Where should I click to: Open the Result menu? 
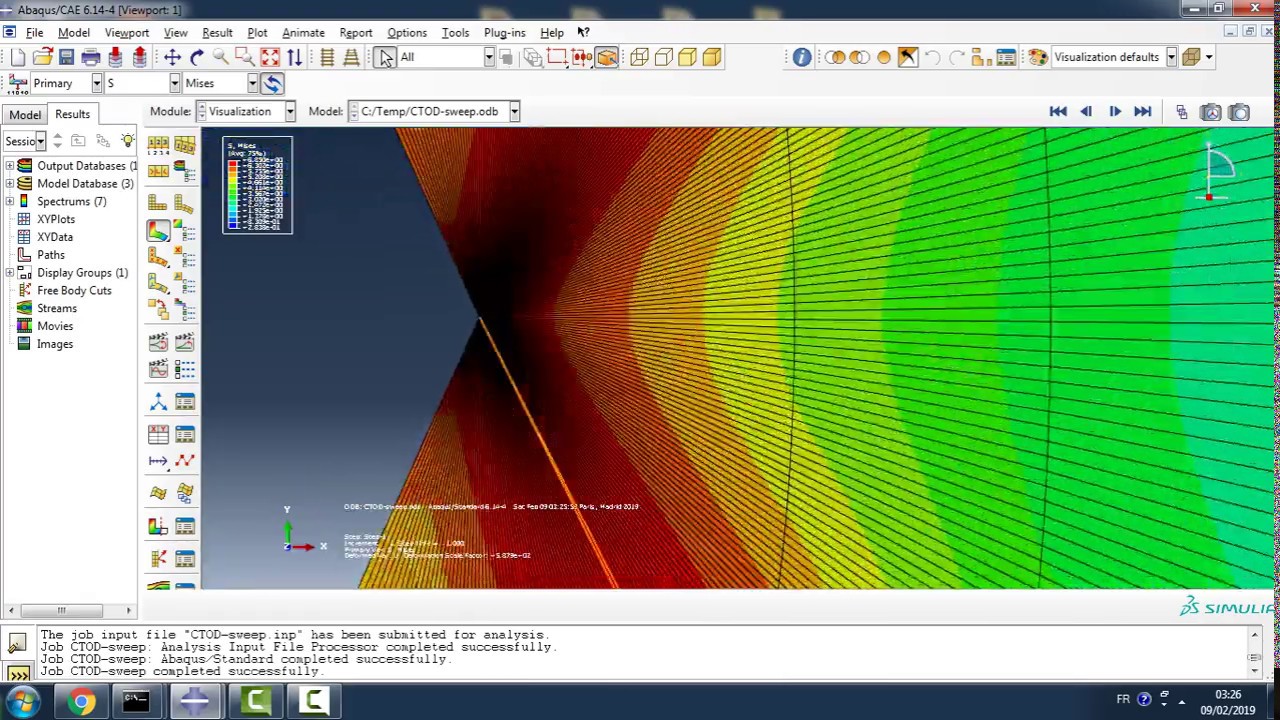tap(217, 32)
